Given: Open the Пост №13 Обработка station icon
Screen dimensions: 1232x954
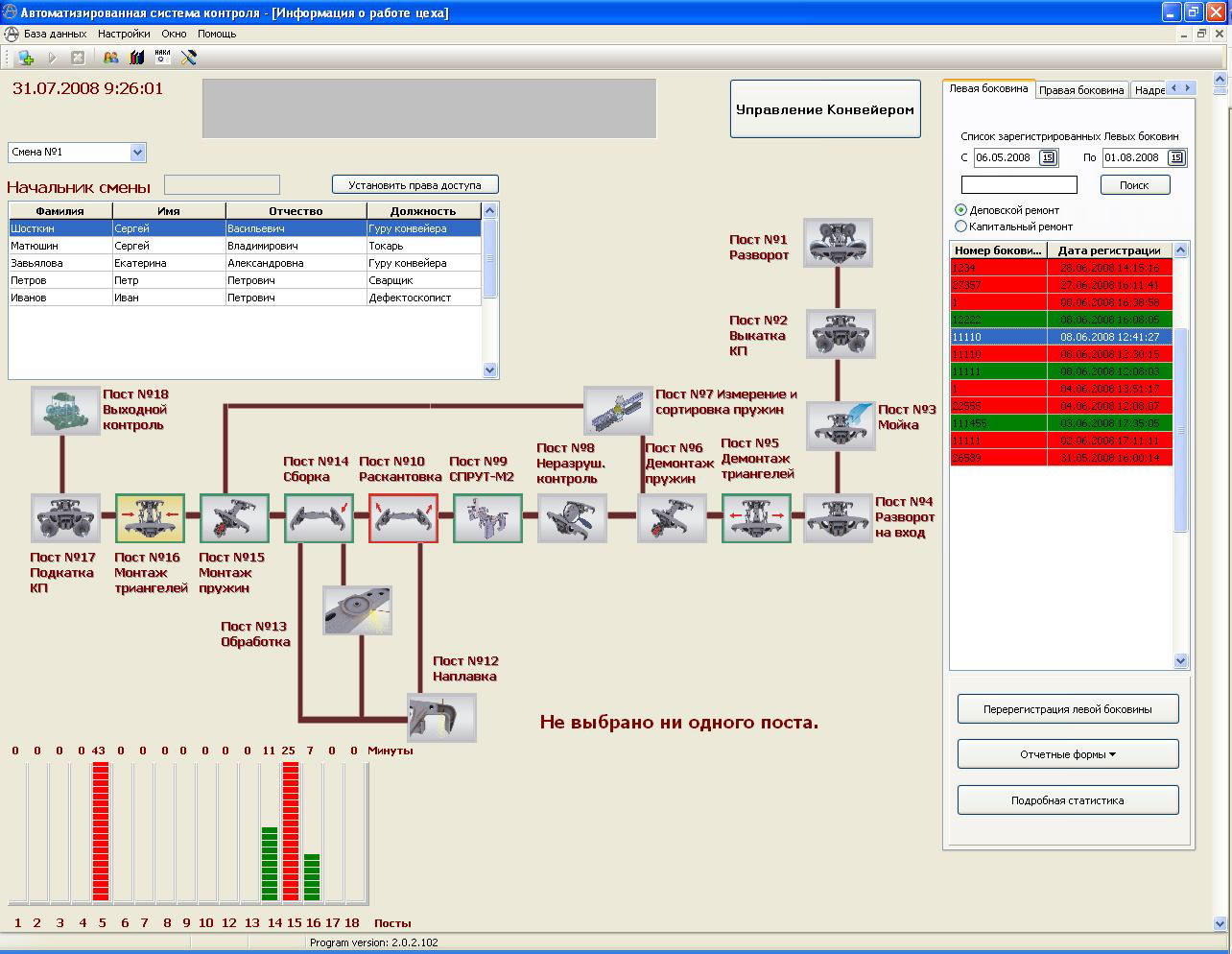Looking at the screenshot, I should [x=357, y=609].
